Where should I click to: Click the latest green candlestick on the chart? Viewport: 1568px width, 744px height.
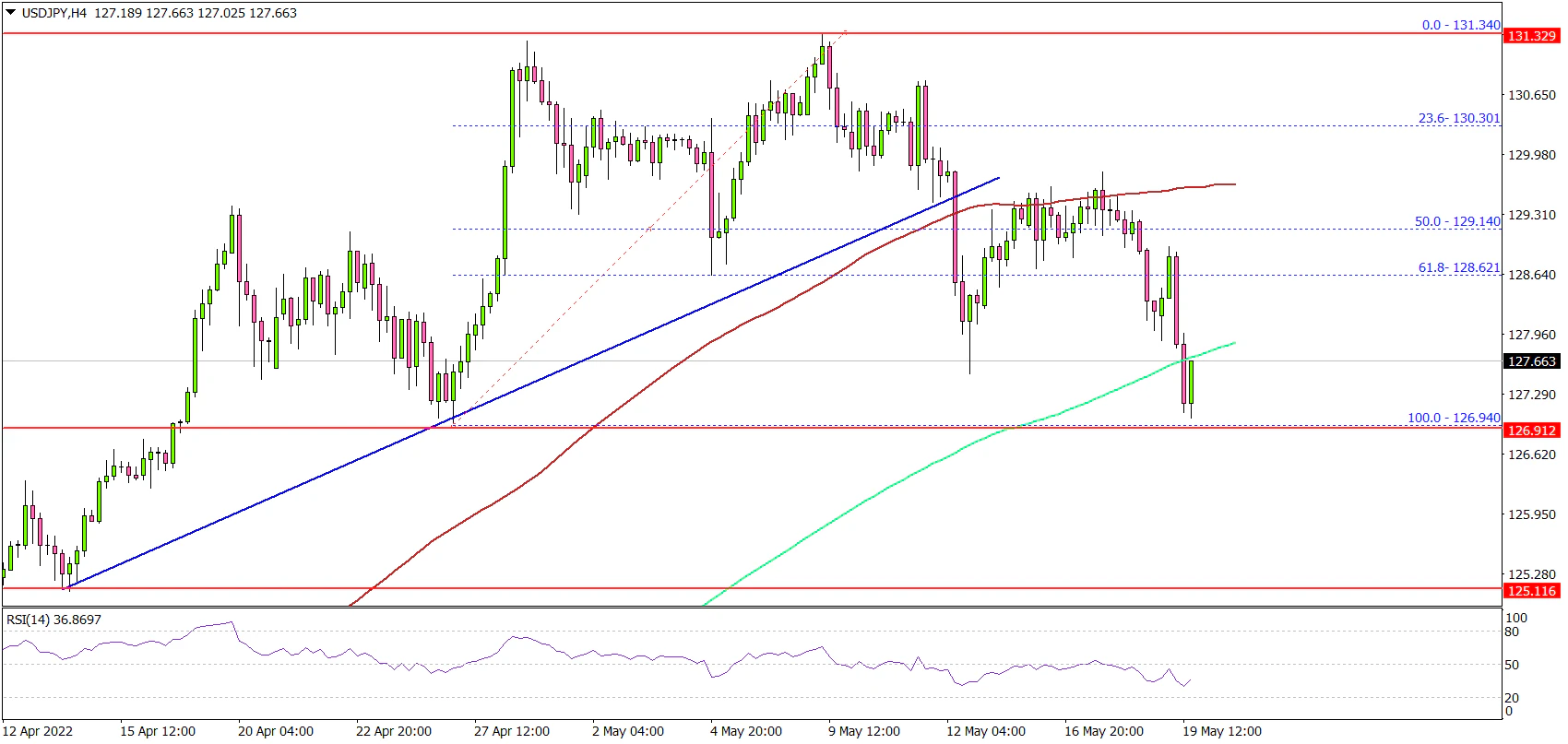tap(1193, 383)
